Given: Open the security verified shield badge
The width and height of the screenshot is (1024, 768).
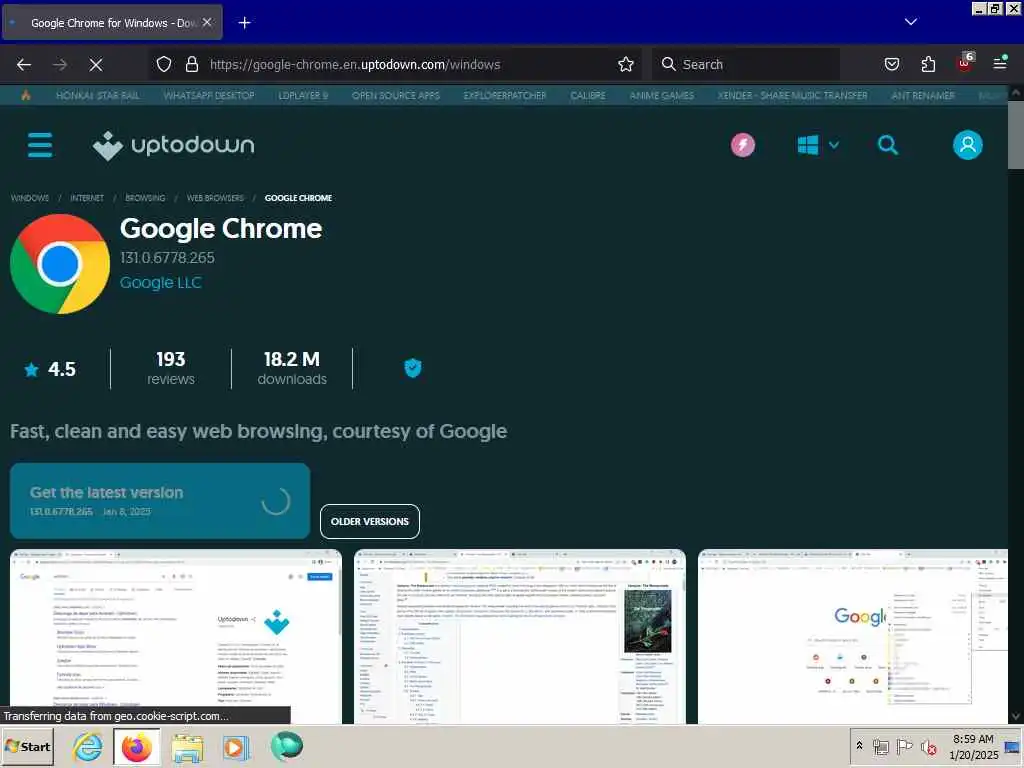Looking at the screenshot, I should click(x=413, y=368).
